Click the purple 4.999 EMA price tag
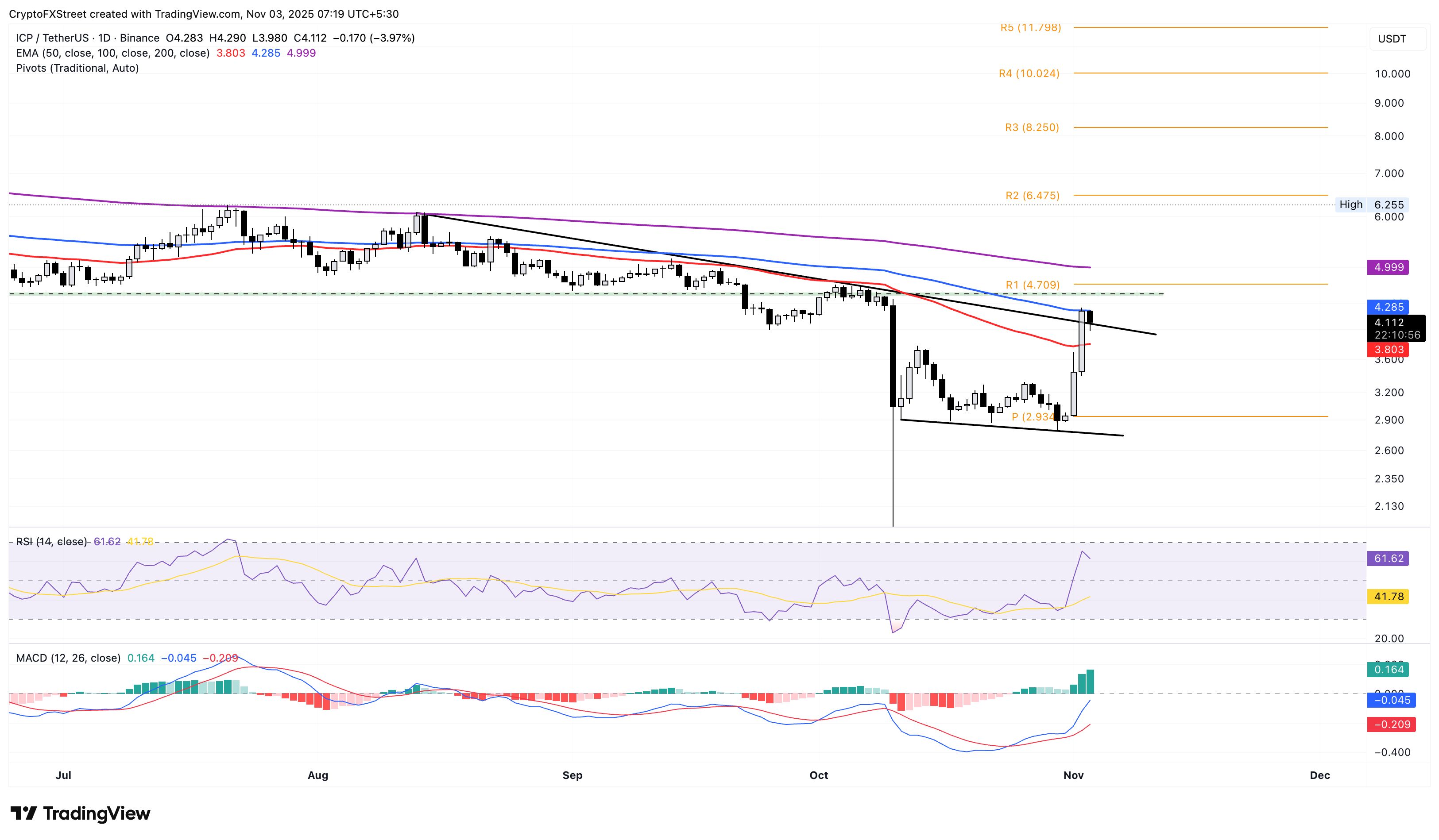The width and height of the screenshot is (1439, 840). tap(1388, 268)
